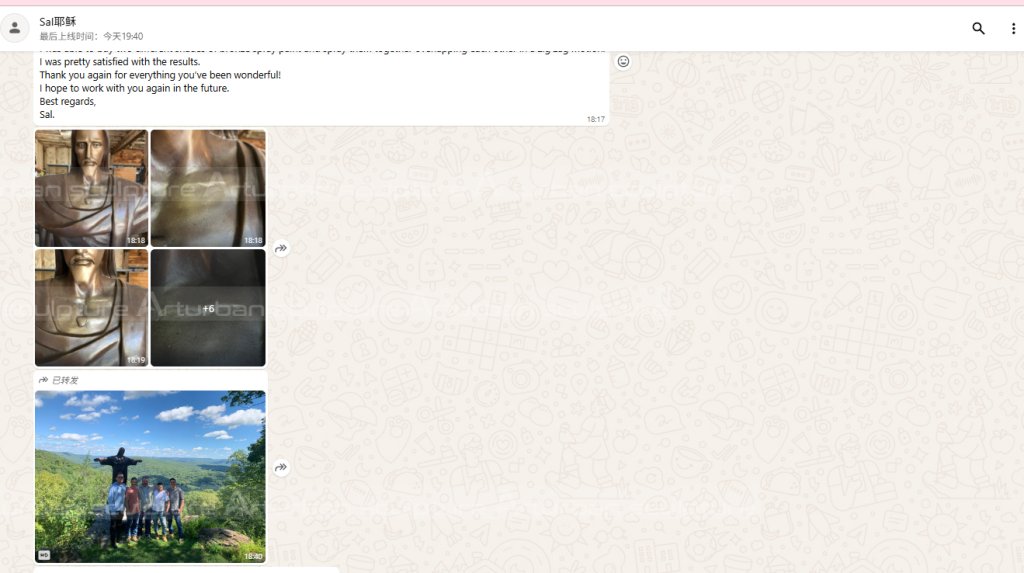Forward the statue photo album
Image resolution: width=1024 pixels, height=573 pixels.
(x=281, y=248)
